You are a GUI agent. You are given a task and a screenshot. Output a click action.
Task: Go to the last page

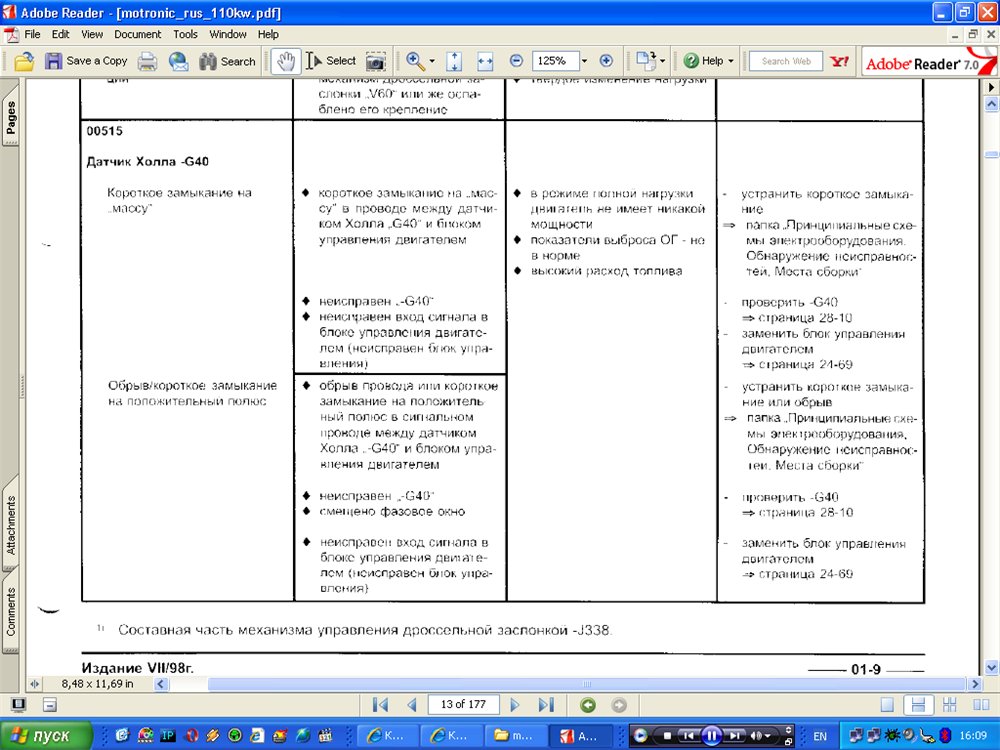pyautogui.click(x=546, y=705)
